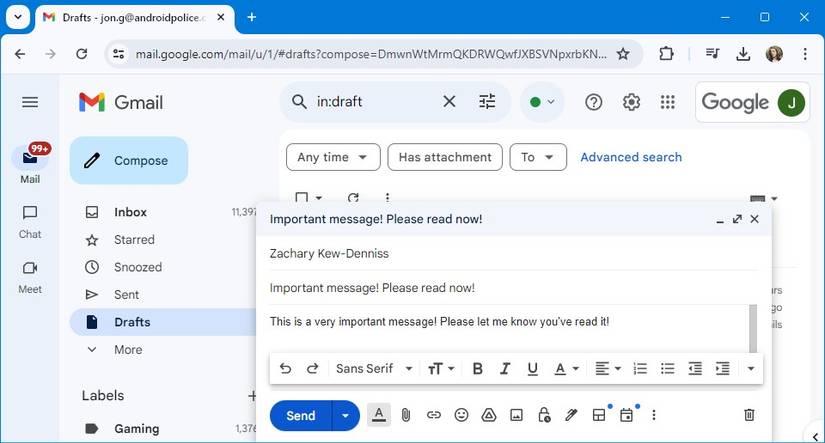This screenshot has width=825, height=443.
Task: Insert a signature using the pen icon
Action: click(571, 415)
